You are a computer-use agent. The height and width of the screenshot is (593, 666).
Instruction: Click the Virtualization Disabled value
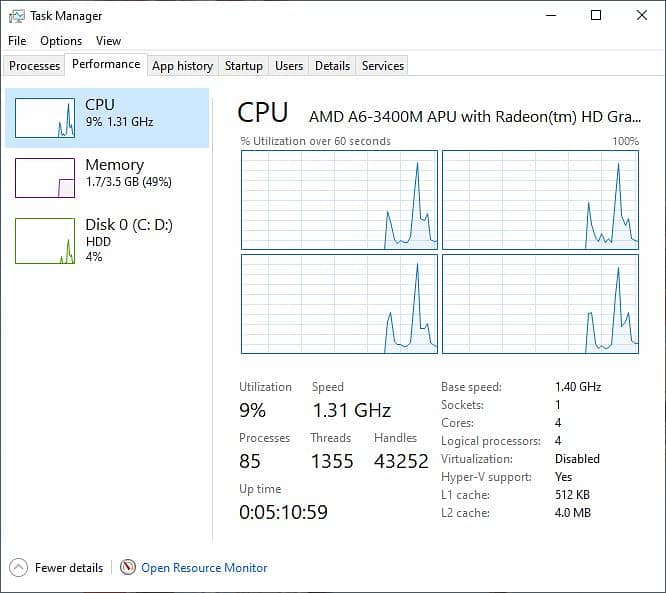577,459
